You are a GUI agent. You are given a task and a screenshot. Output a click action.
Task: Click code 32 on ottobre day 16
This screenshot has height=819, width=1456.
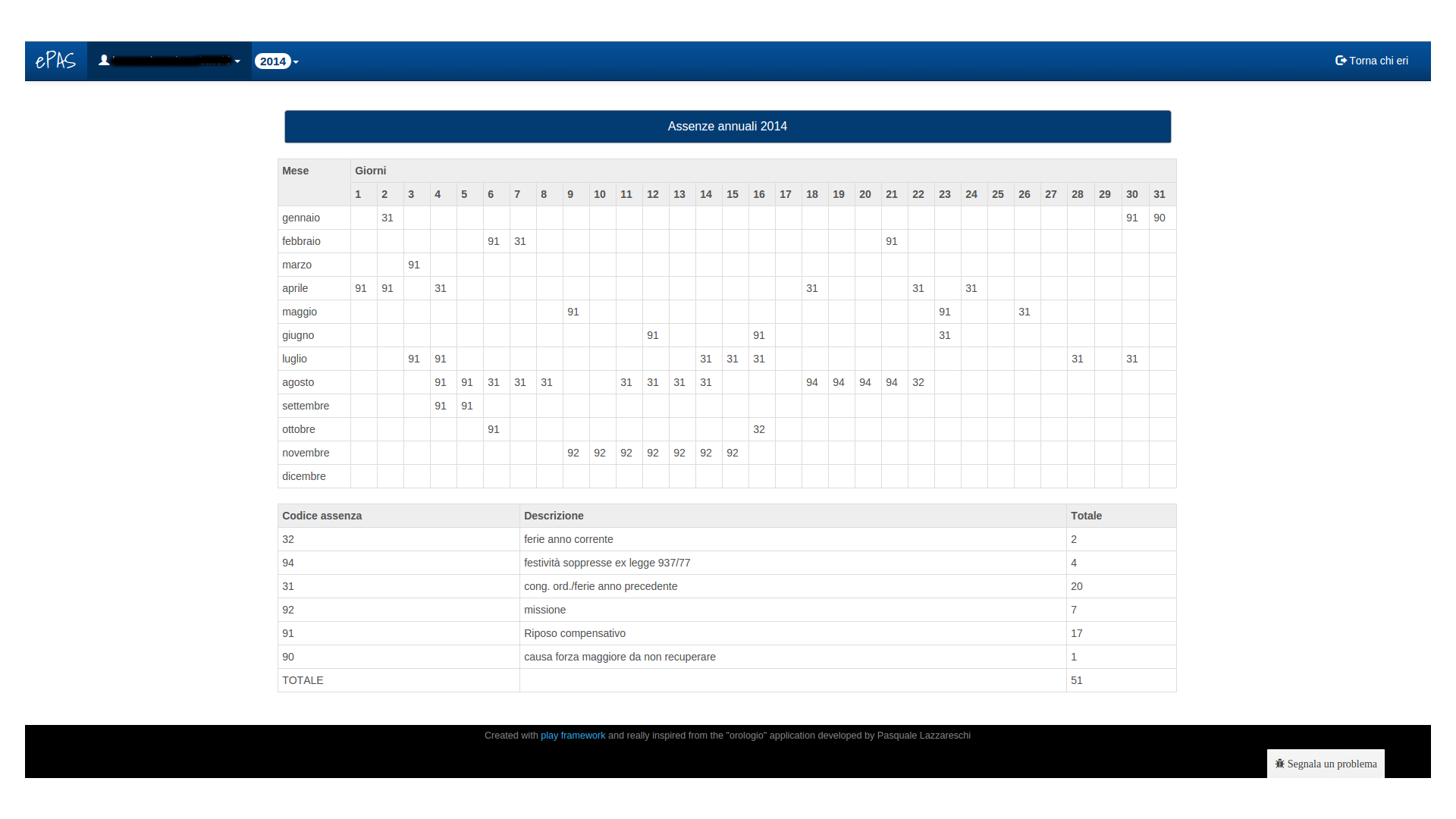point(758,429)
